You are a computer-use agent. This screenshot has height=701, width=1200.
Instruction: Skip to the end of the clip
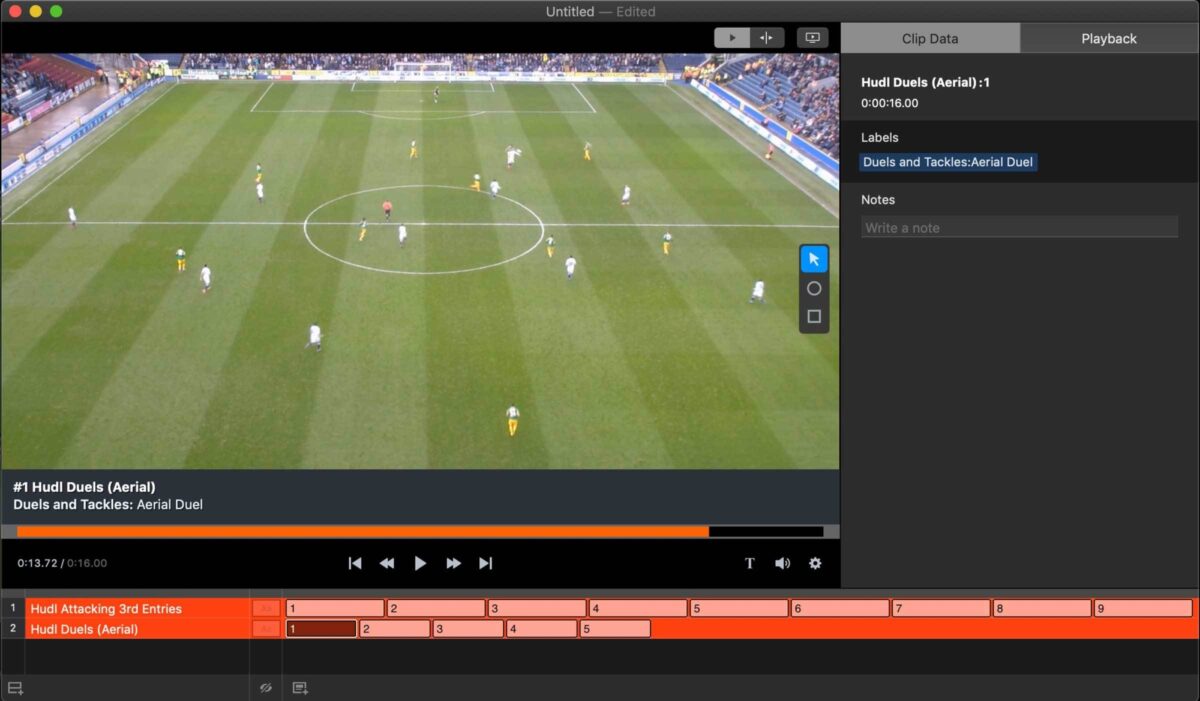[x=486, y=563]
